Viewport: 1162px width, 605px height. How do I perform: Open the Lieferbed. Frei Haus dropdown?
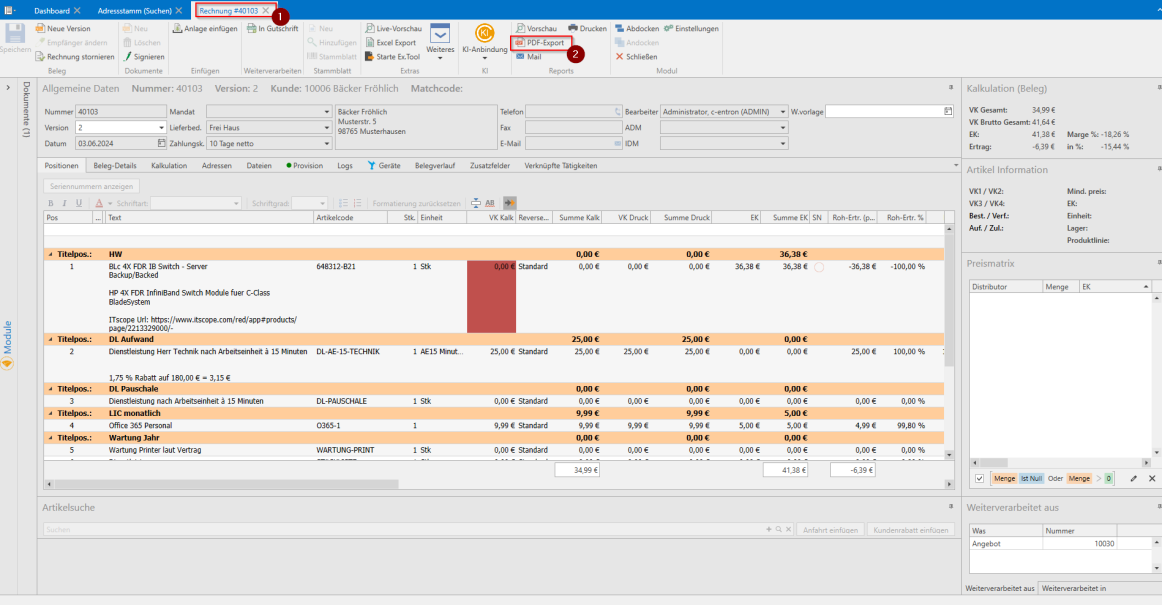tap(326, 128)
